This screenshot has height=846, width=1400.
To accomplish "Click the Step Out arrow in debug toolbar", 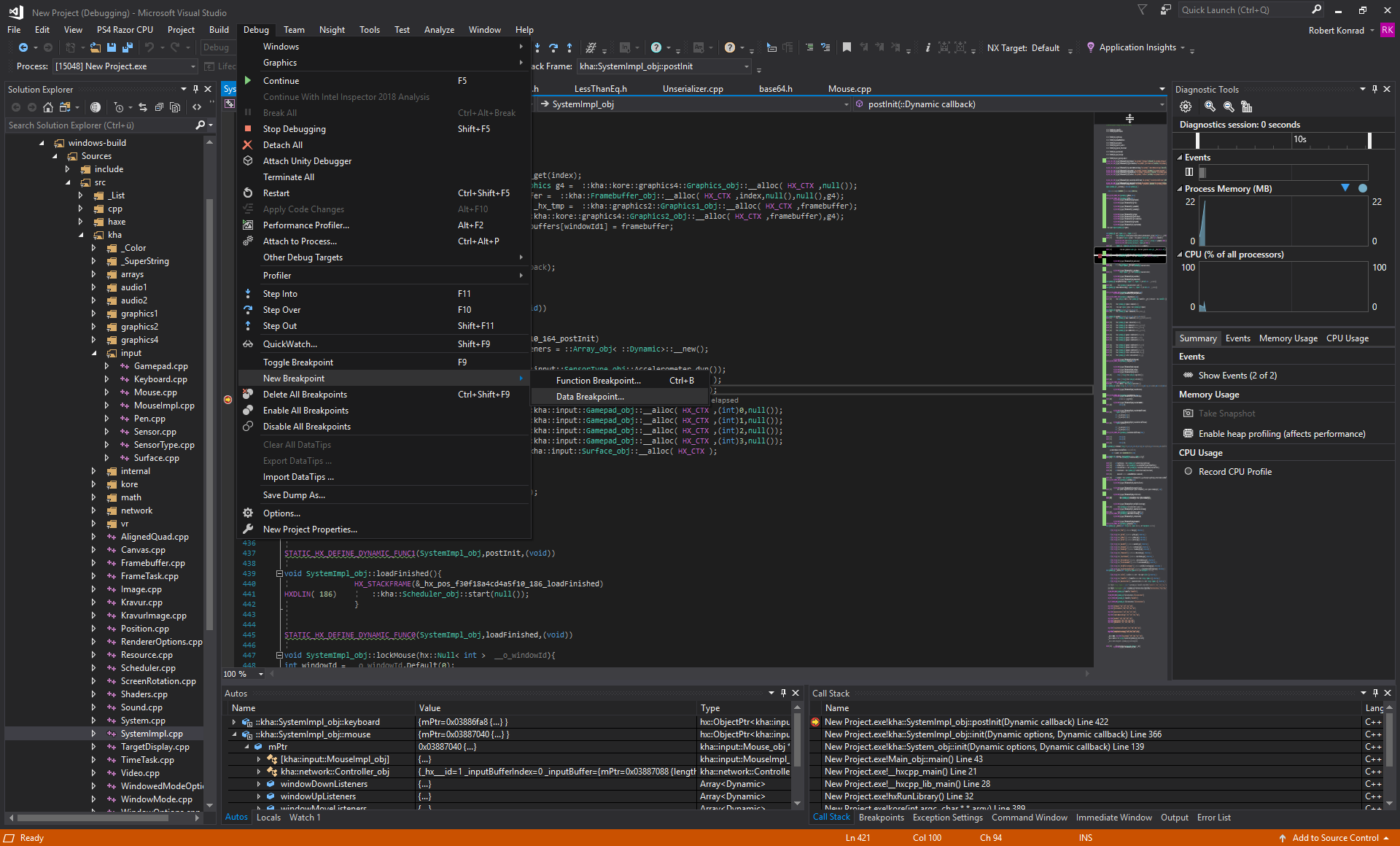I will pos(569,47).
